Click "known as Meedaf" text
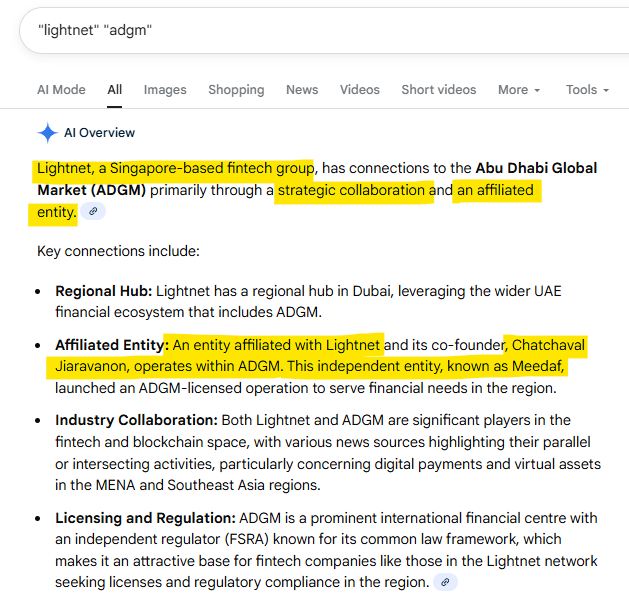The width and height of the screenshot is (629, 601). [x=505, y=366]
